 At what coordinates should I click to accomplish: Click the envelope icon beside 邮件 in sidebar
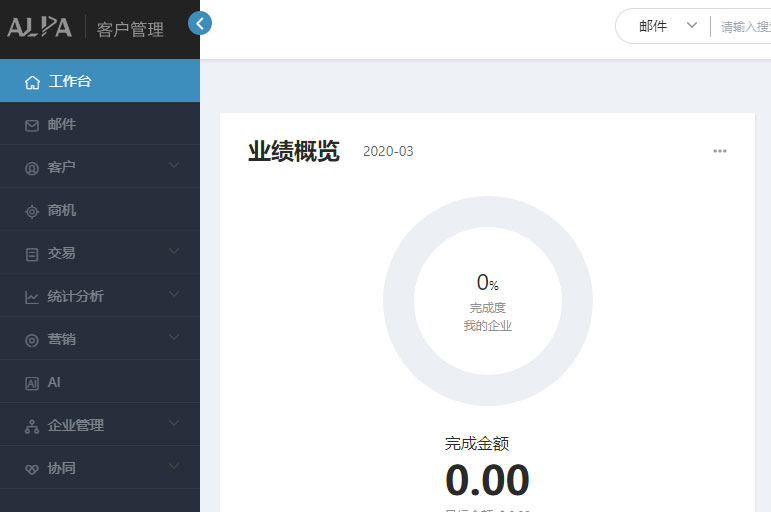click(x=32, y=126)
